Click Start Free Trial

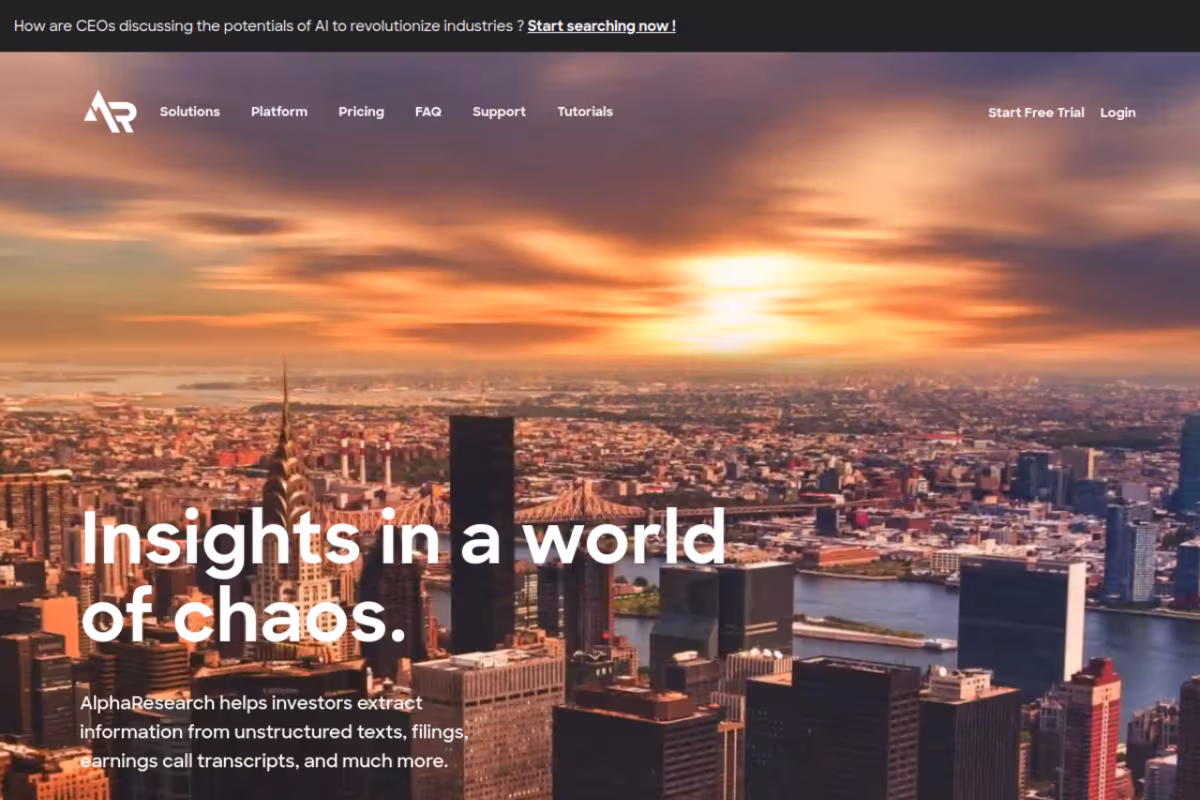[1036, 113]
